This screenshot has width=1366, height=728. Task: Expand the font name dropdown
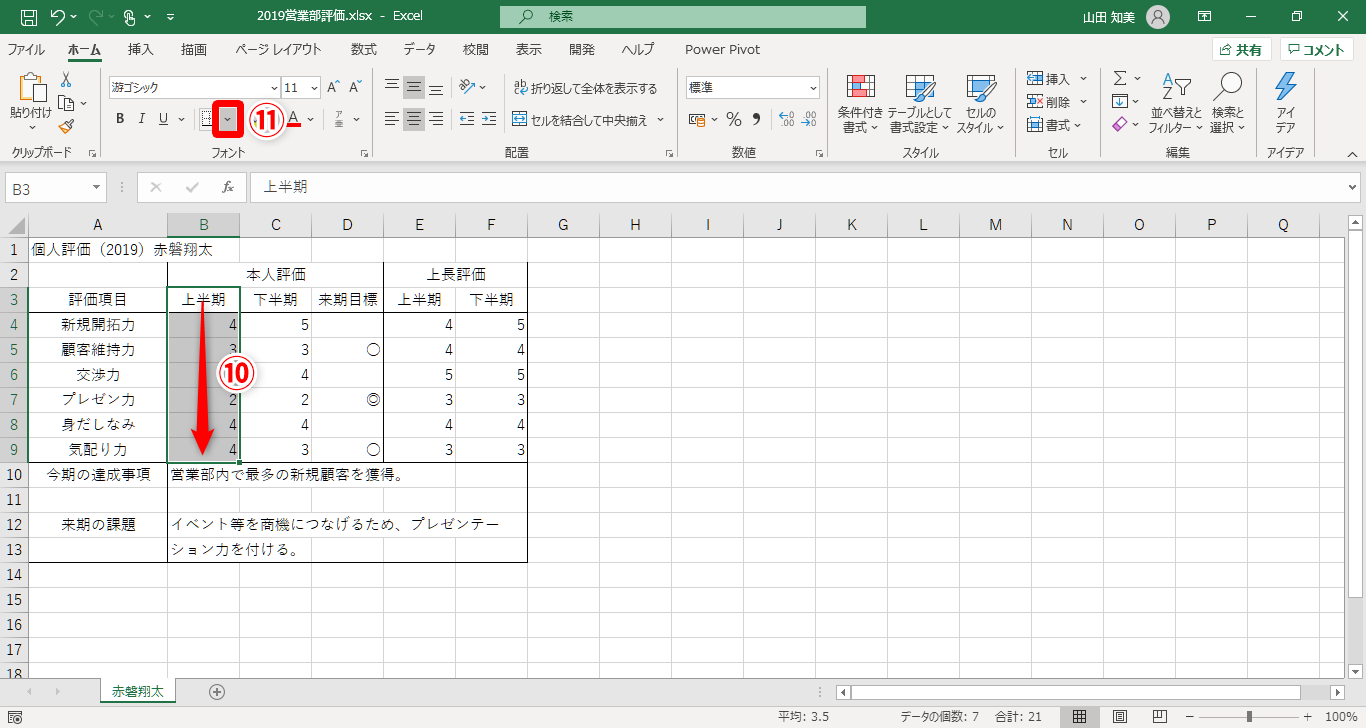275,88
